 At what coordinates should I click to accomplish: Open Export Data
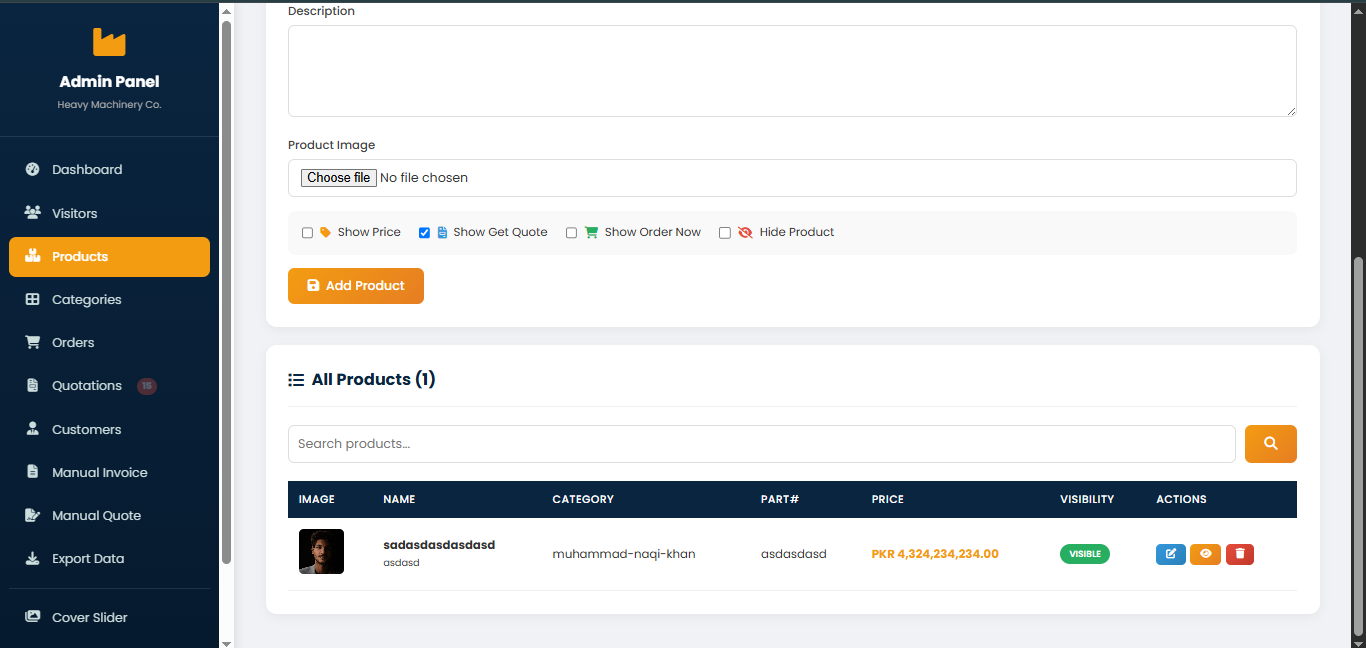109,558
